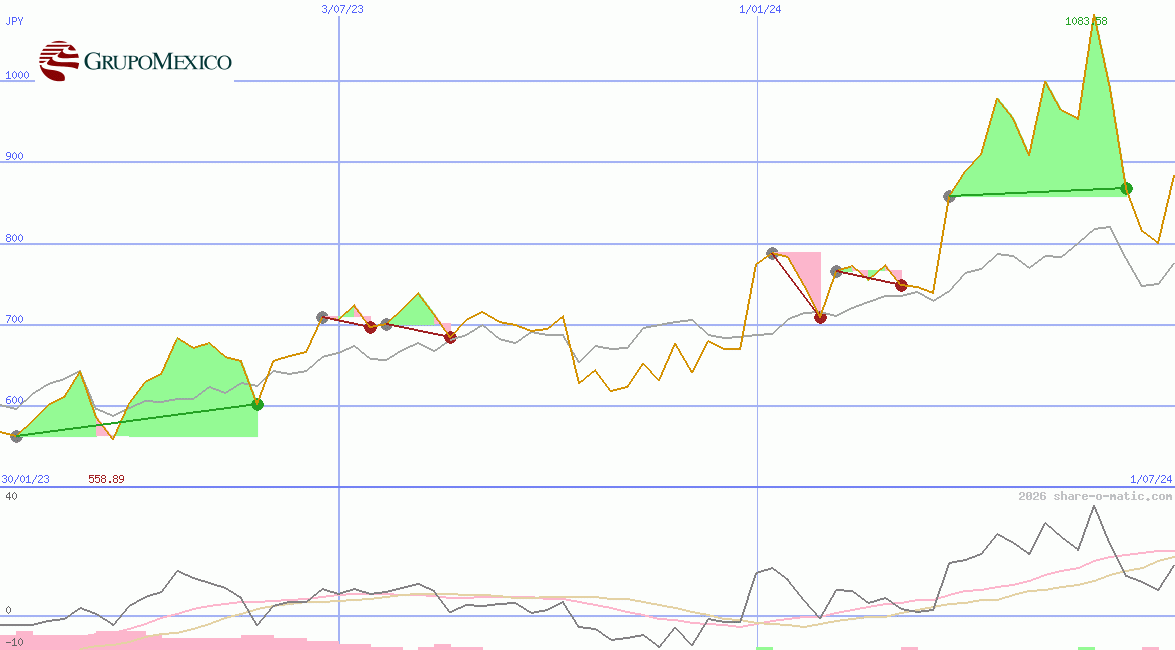Click the gray entry dot right of 1/01/24 line
Image resolution: width=1175 pixels, height=650 pixels.
772,253
